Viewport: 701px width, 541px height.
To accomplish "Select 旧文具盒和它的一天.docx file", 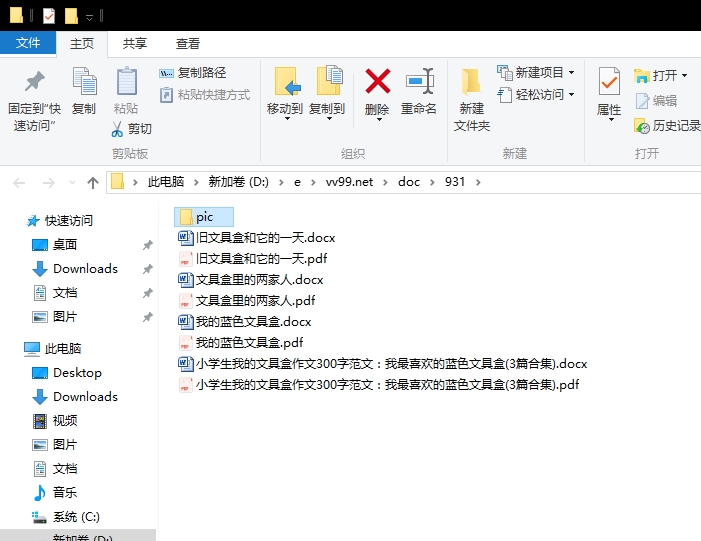I will click(257, 237).
